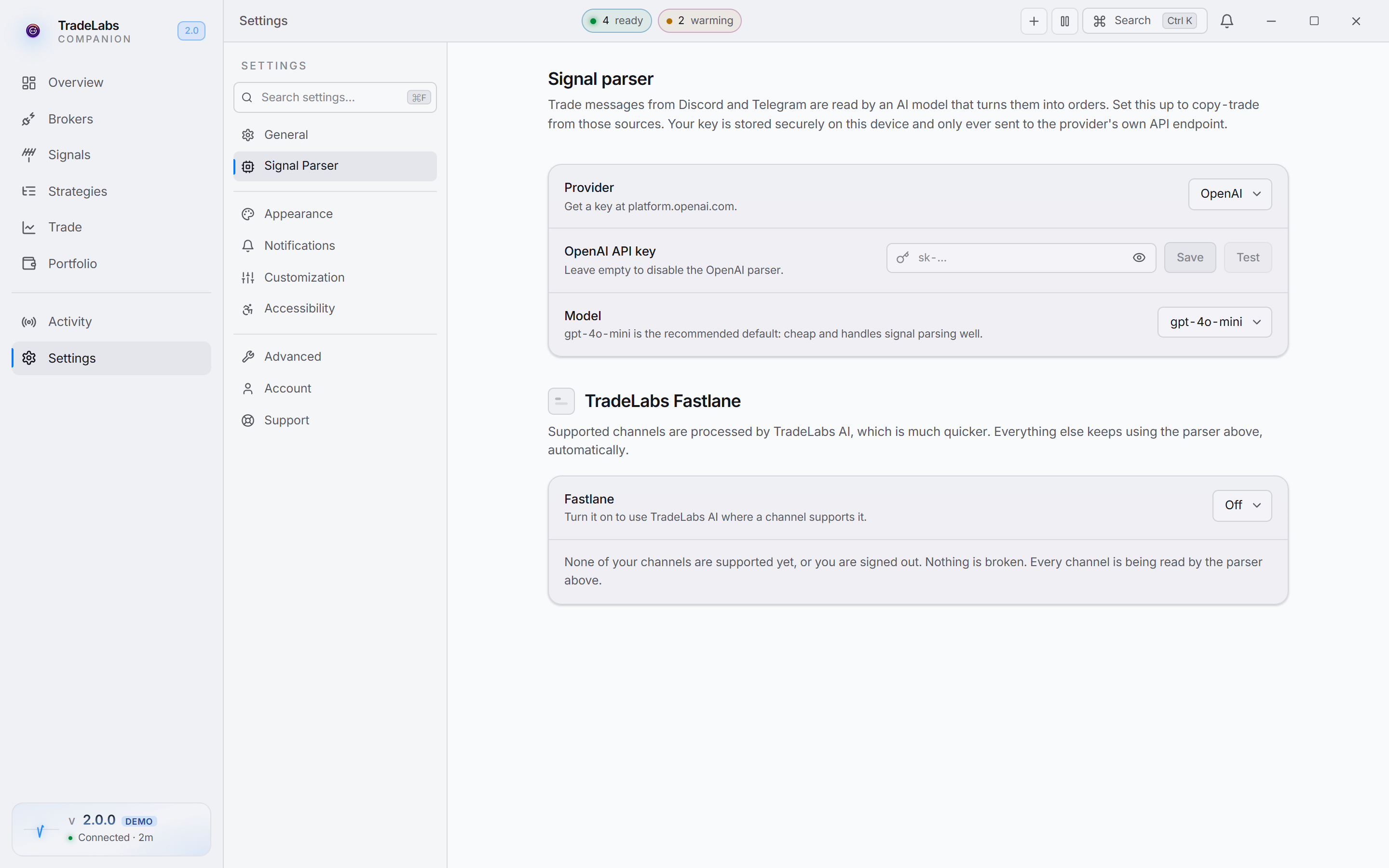The height and width of the screenshot is (868, 1389).
Task: Select the Support settings tab
Action: pos(335,421)
